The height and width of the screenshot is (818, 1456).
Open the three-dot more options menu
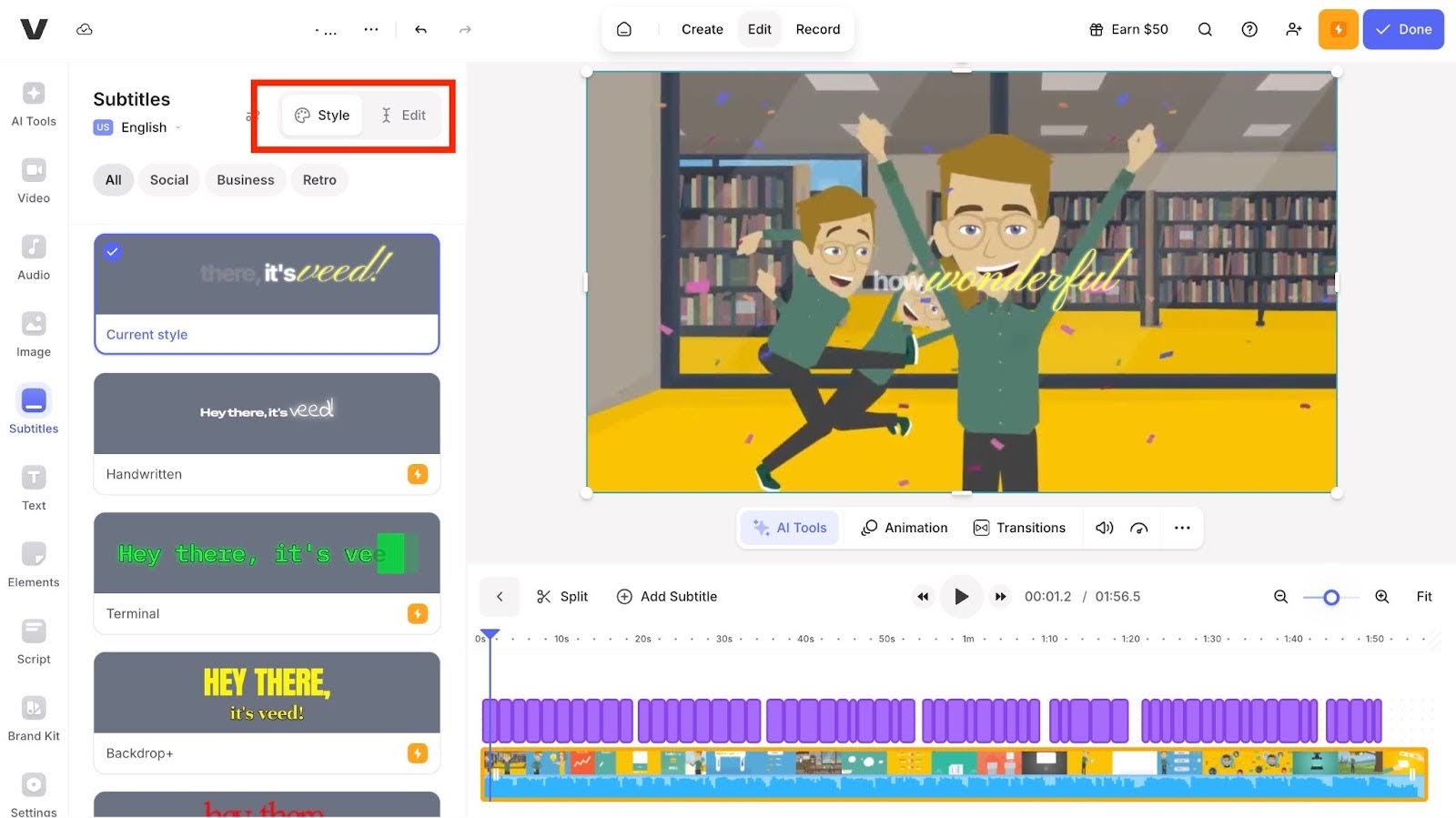[x=1182, y=528]
